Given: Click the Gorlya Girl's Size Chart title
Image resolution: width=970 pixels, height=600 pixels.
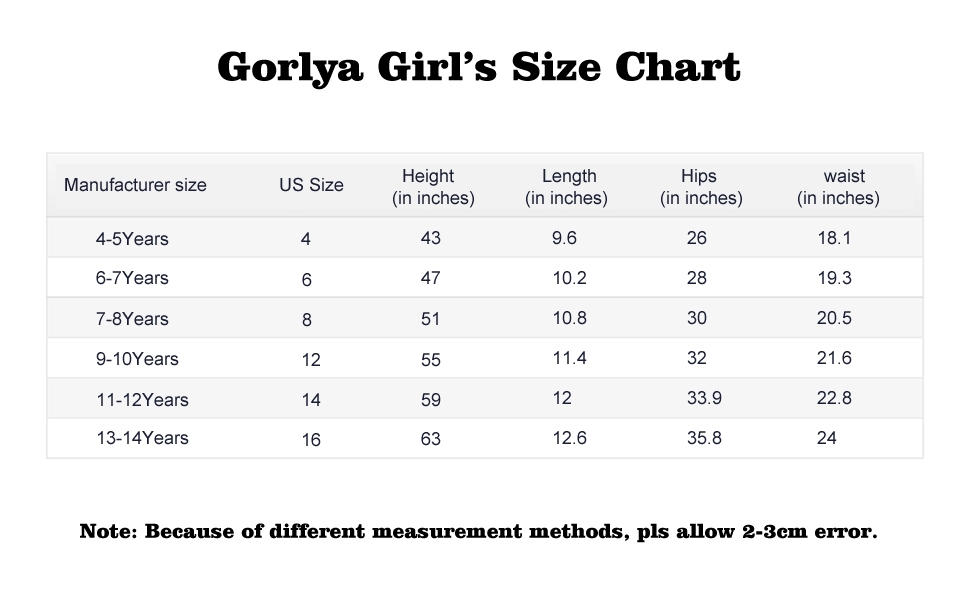Looking at the screenshot, I should pos(479,68).
